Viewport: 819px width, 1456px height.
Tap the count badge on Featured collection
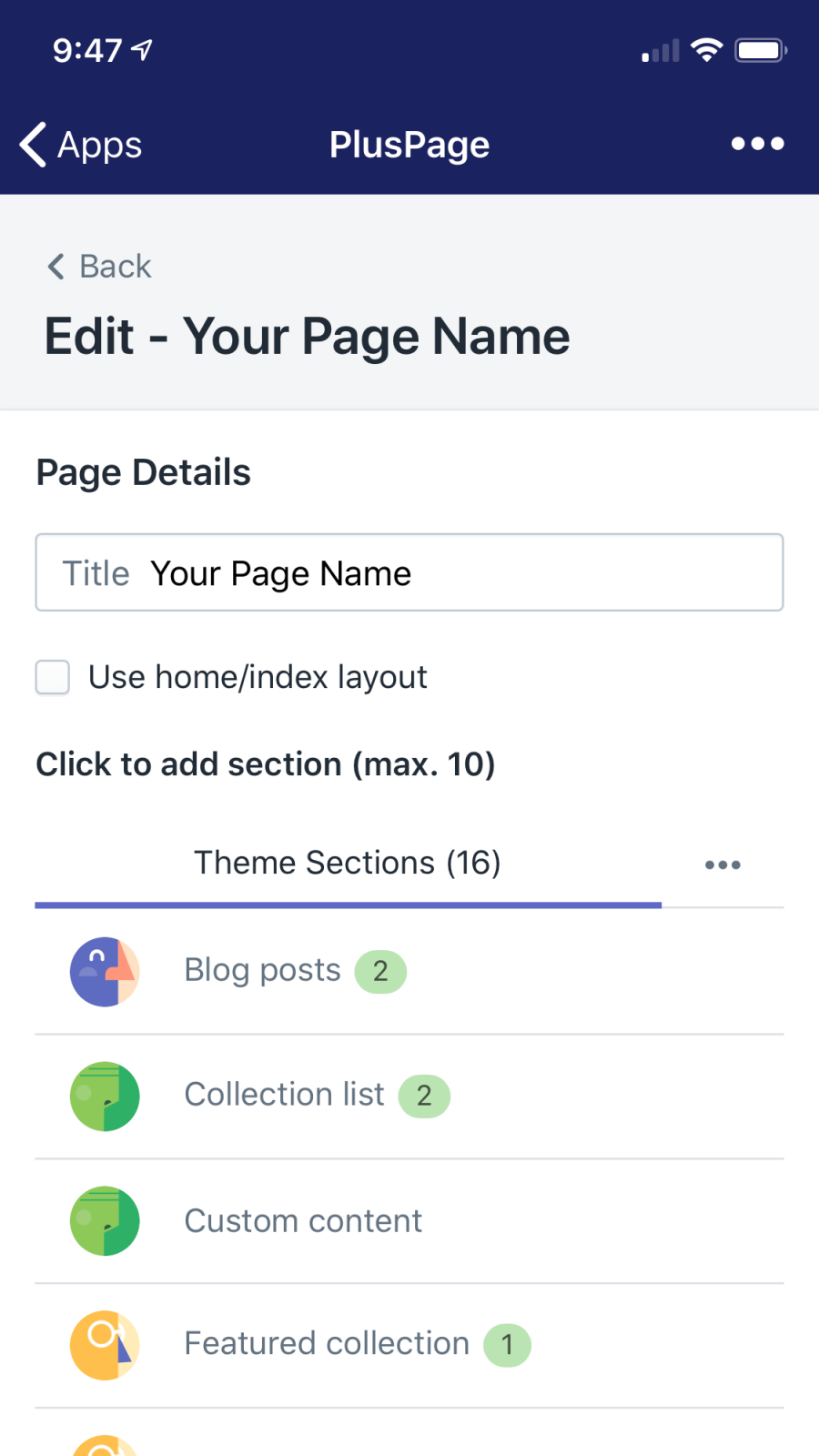pyautogui.click(x=507, y=1345)
